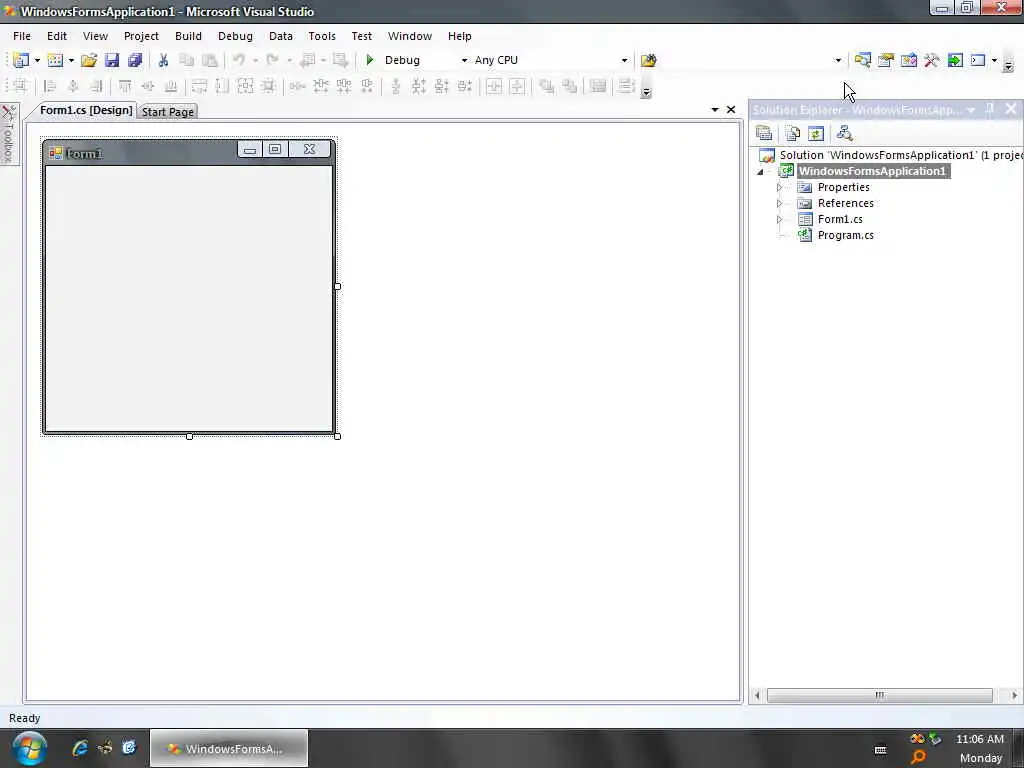Viewport: 1024px width, 768px height.
Task: Open Solution Explorer window position dropdown
Action: tap(971, 110)
